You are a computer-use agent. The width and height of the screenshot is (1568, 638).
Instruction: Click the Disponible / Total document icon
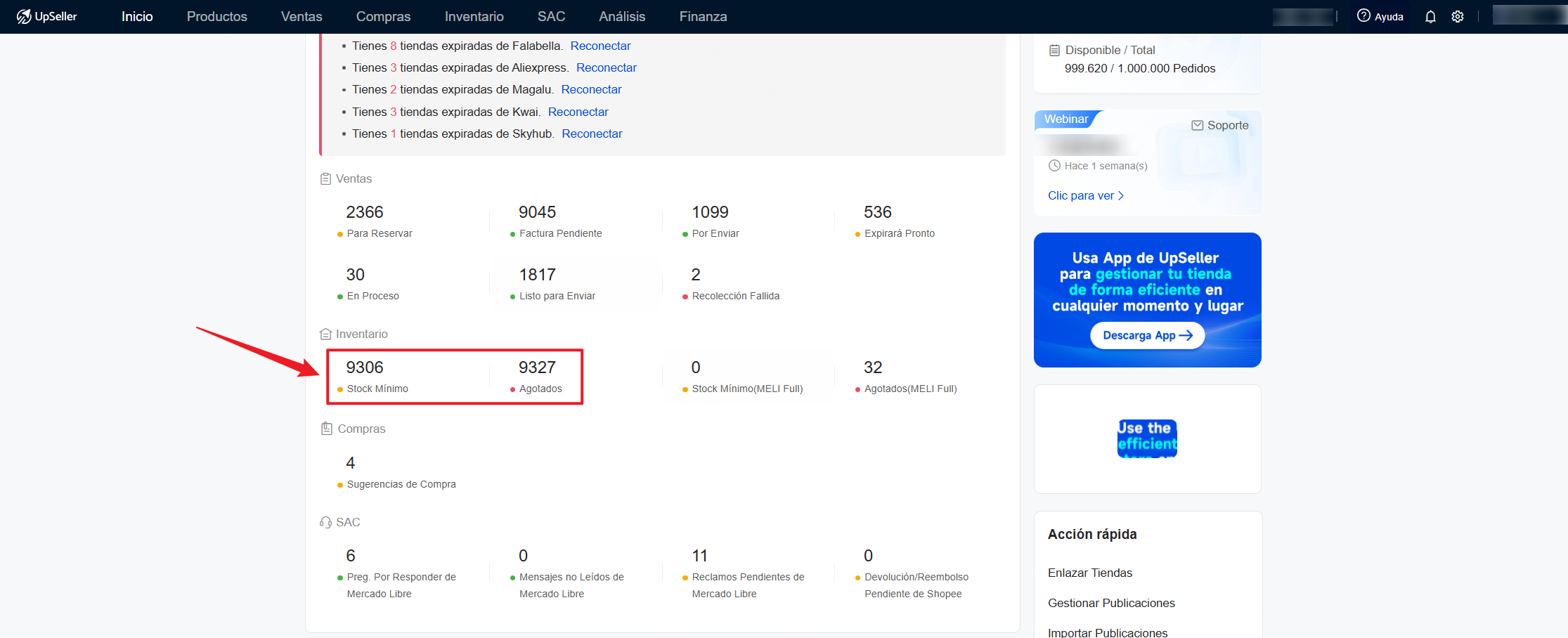click(x=1054, y=50)
